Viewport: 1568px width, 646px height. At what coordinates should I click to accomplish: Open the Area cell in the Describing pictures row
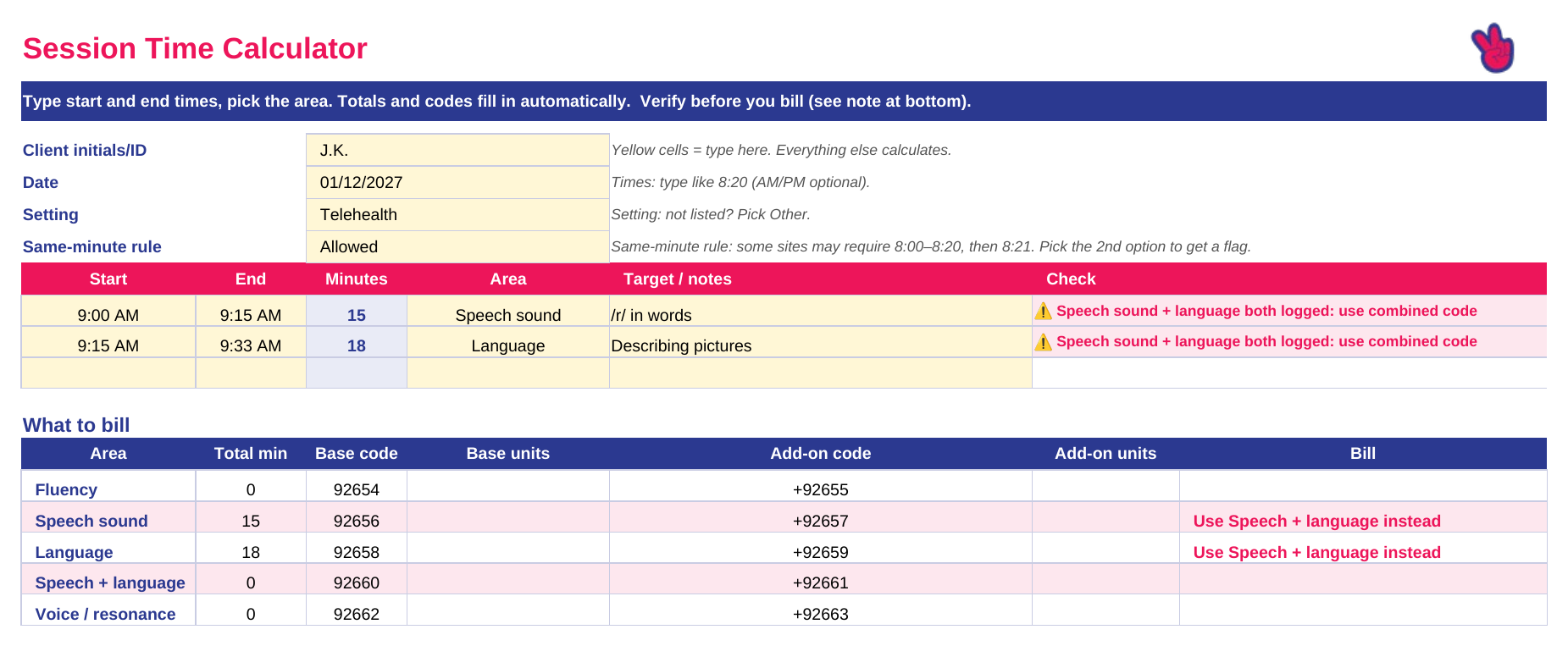point(508,342)
